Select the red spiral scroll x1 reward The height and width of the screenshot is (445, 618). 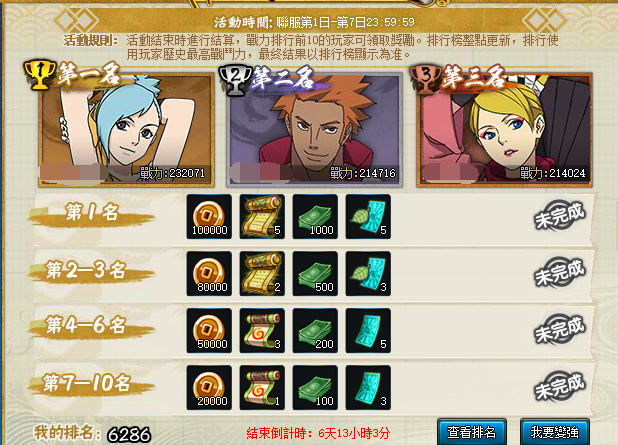262,387
